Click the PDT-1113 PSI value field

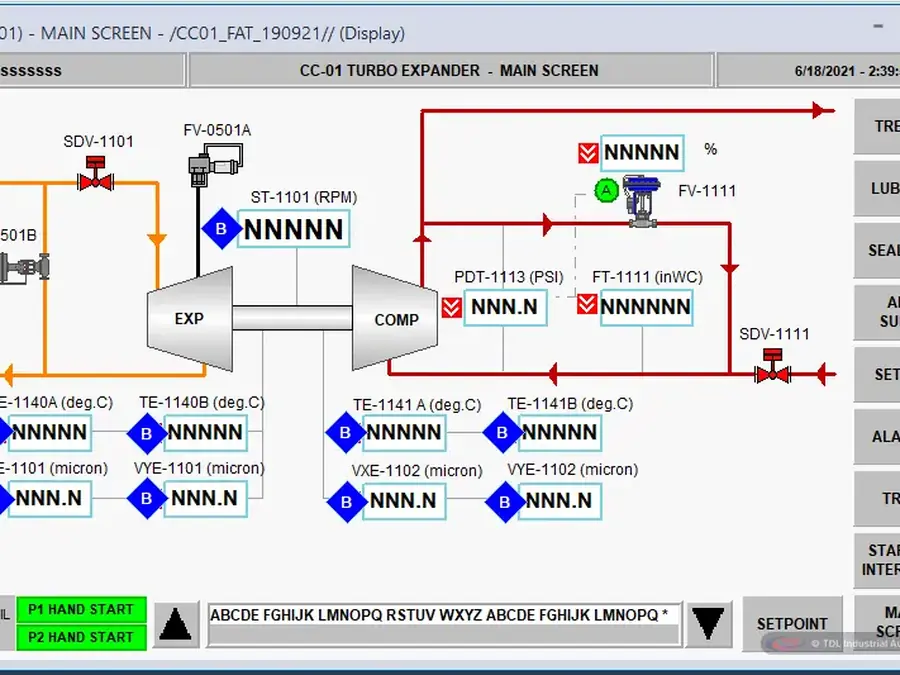(505, 308)
